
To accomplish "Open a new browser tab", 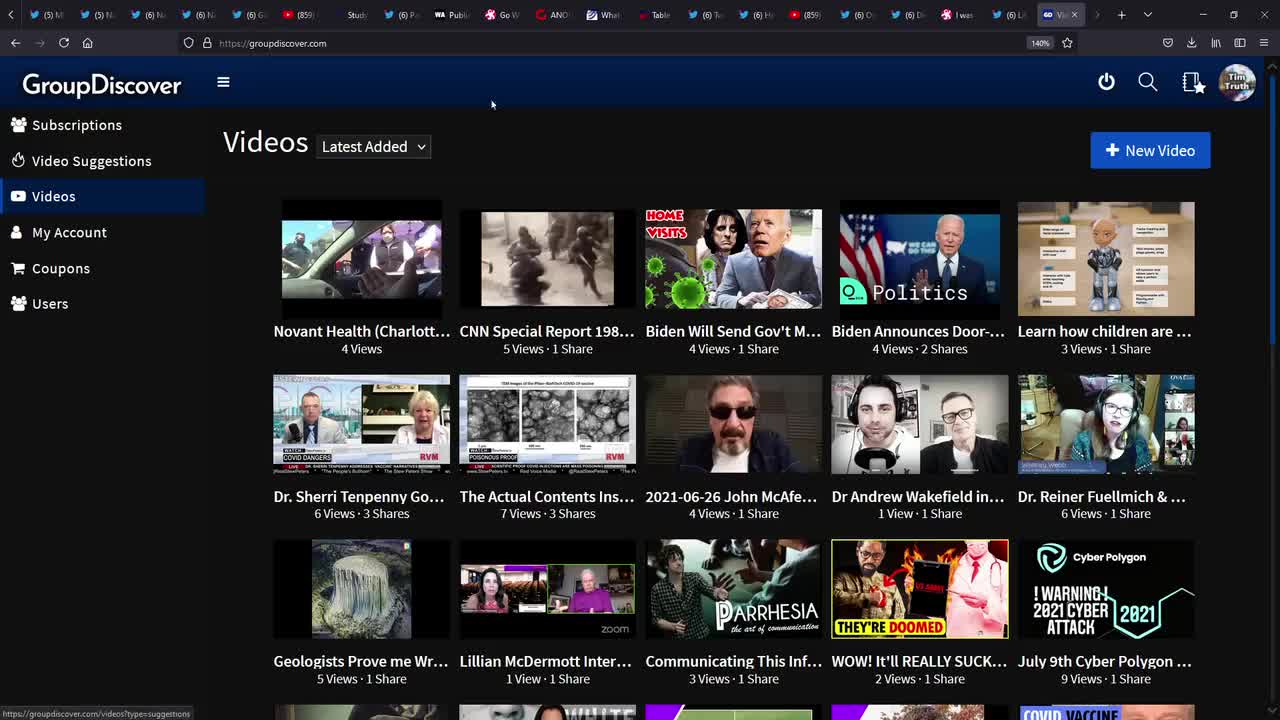I will [x=1122, y=15].
